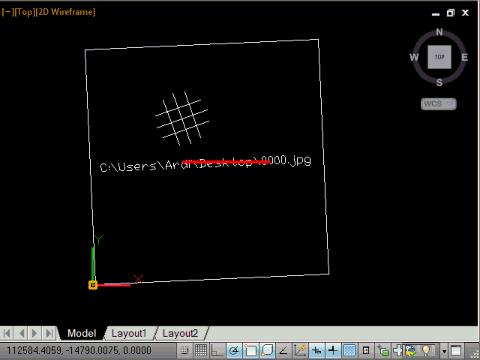Switch to the Layout2 tab
This screenshot has height=360, width=480.
180,333
